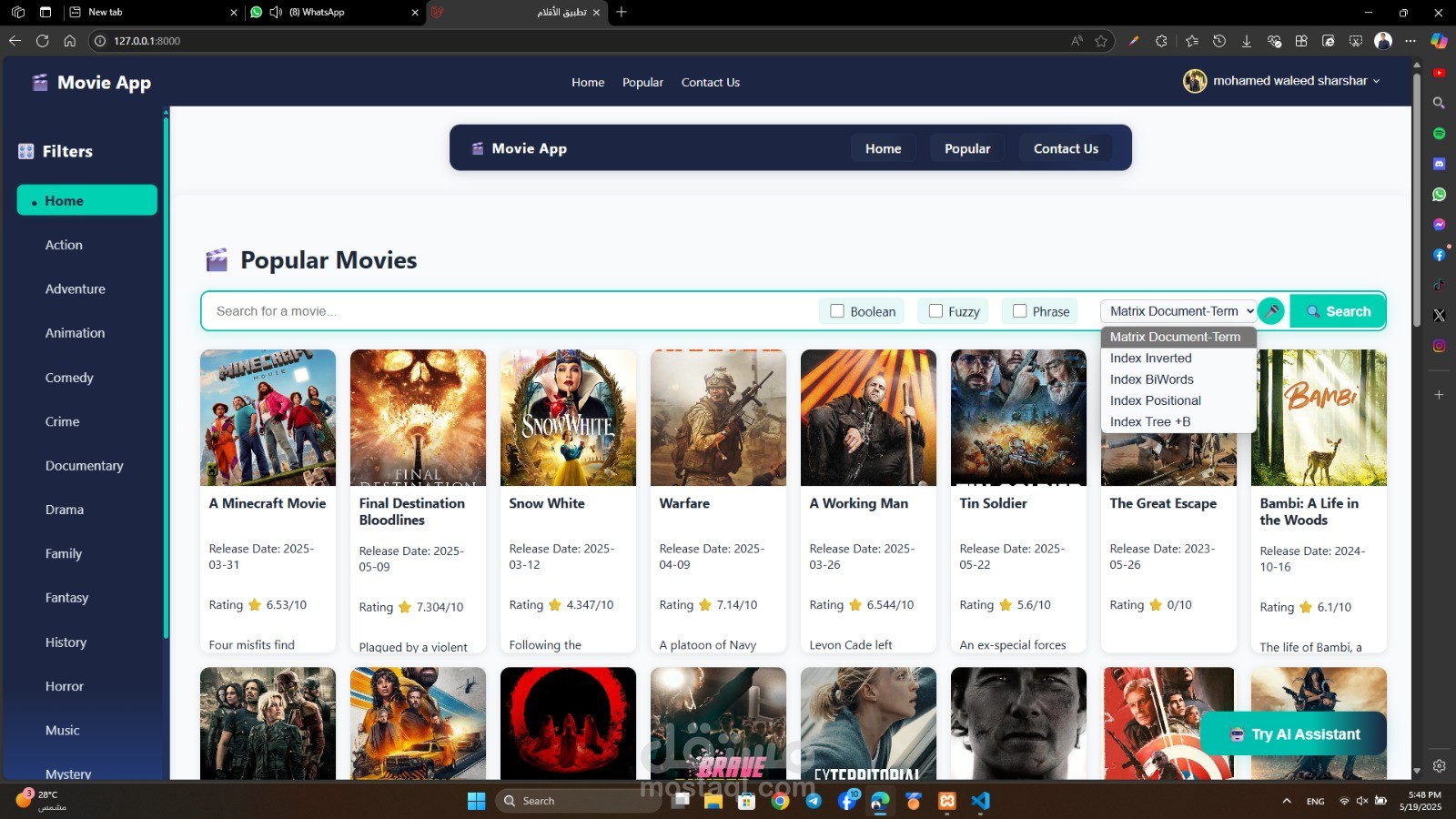Screen dimensions: 1456x819
Task: Open Visual Studio Code from taskbar
Action: pyautogui.click(x=980, y=801)
